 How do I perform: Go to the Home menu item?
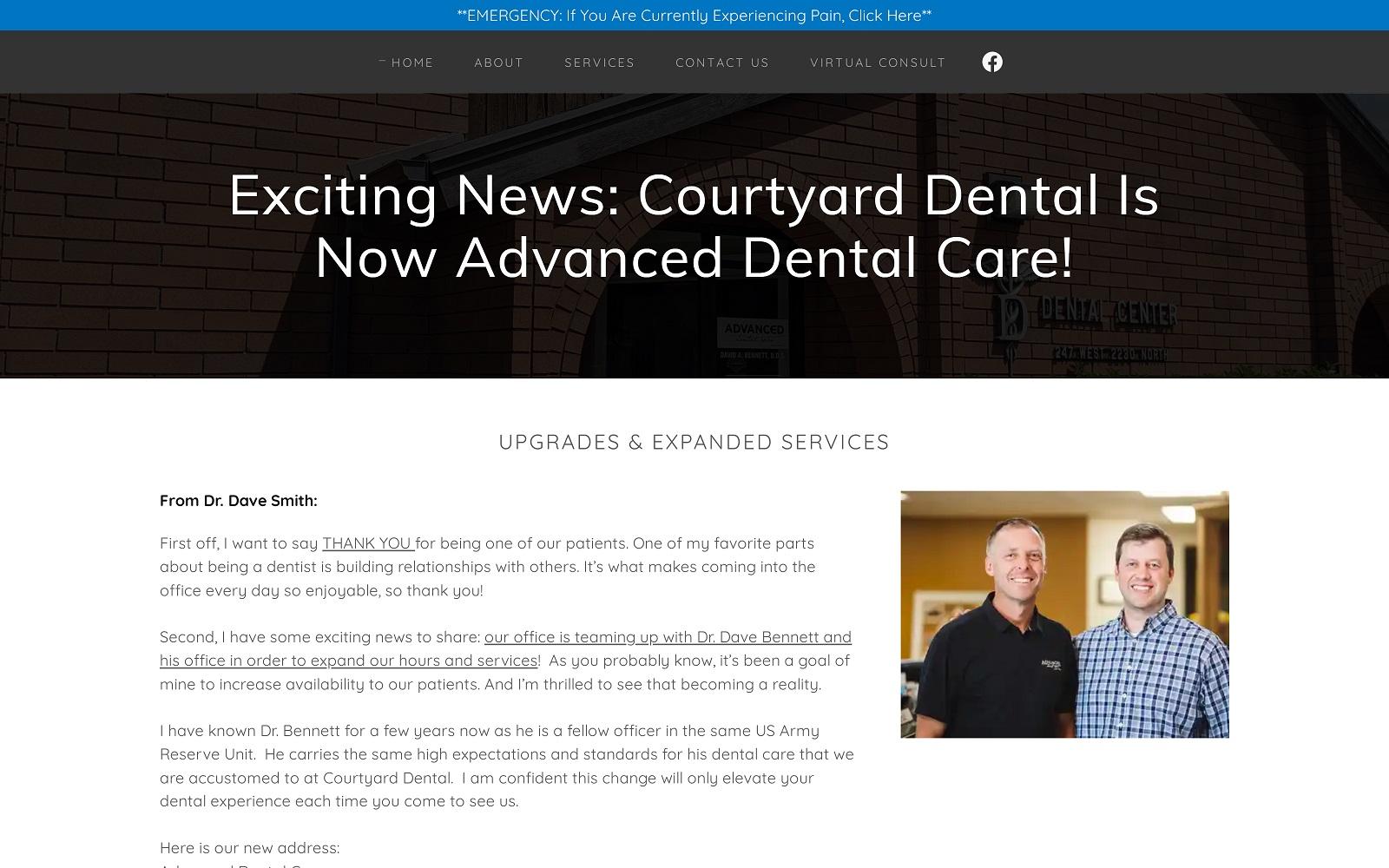point(412,62)
